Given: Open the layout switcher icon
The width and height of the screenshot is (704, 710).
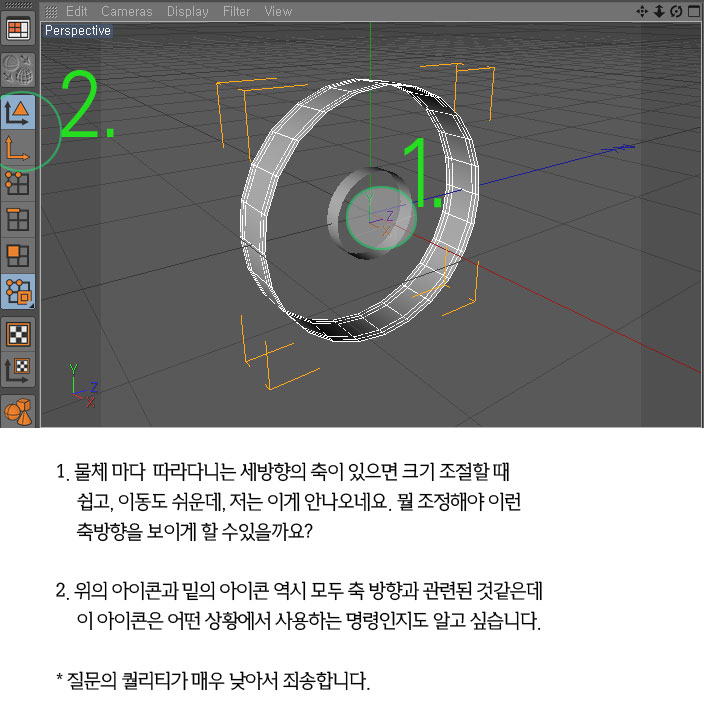Looking at the screenshot, I should [18, 29].
